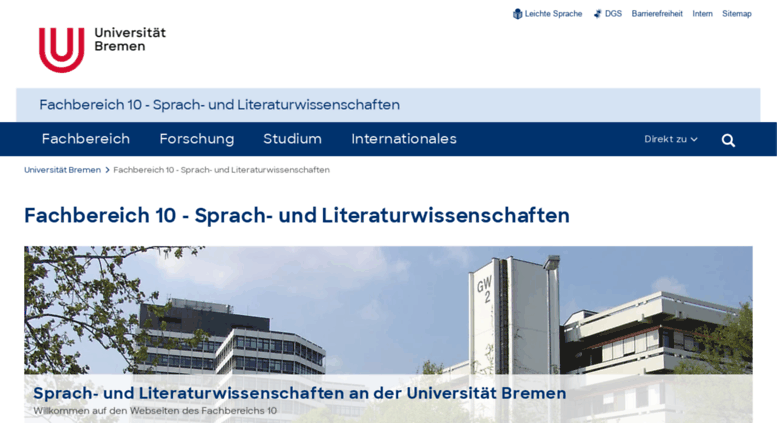Click the Universität Bremen logo text
Image resolution: width=777 pixels, height=423 pixels.
pos(130,40)
